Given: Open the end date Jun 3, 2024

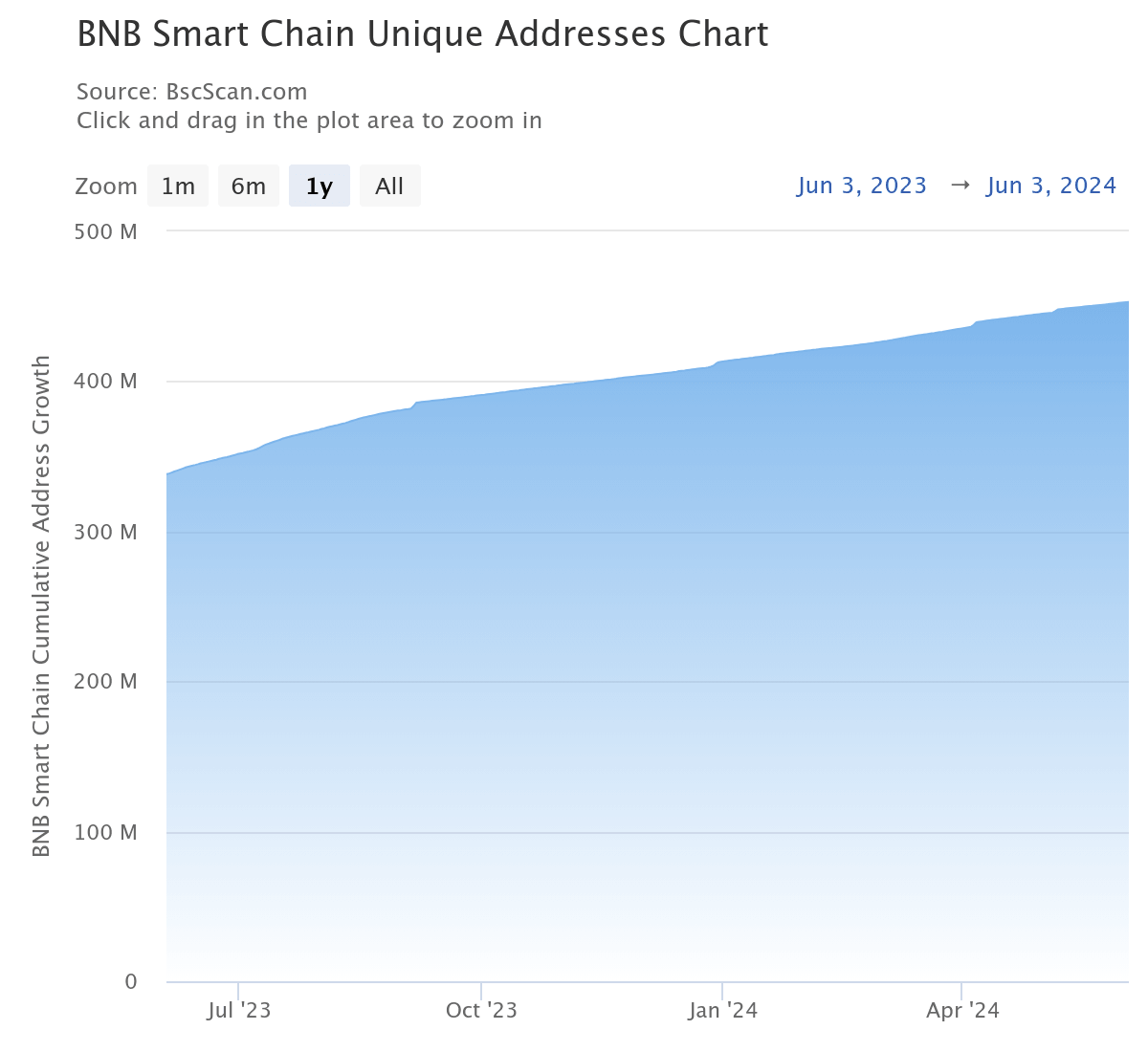Looking at the screenshot, I should point(1050,185).
